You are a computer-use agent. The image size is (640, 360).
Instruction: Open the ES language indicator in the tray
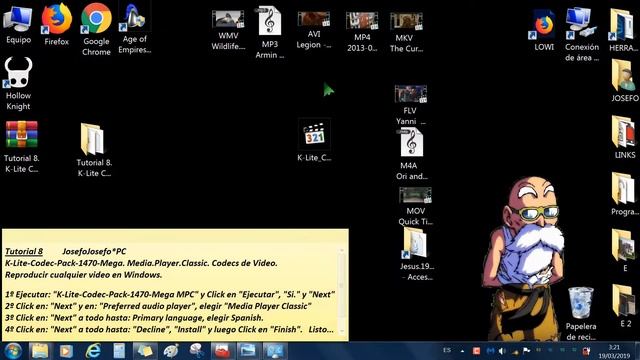point(447,350)
